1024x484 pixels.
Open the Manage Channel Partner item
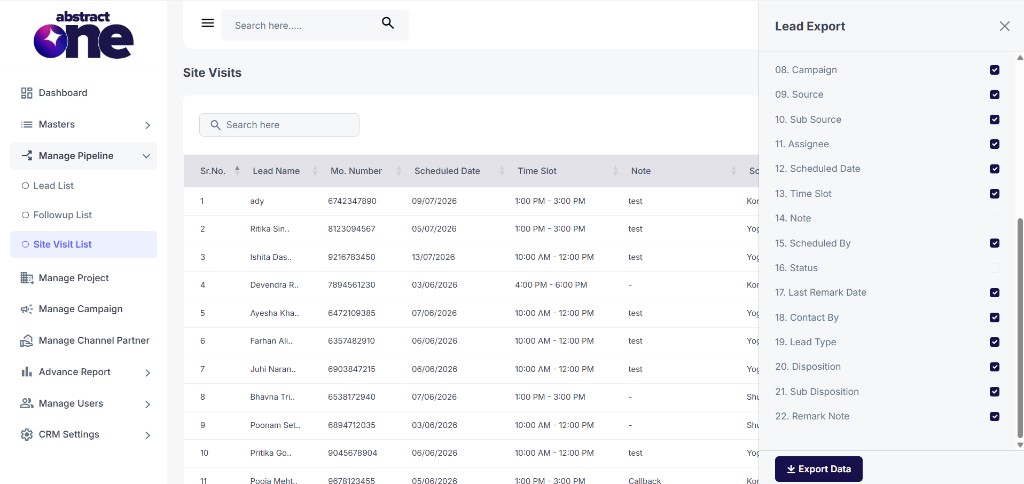84,340
